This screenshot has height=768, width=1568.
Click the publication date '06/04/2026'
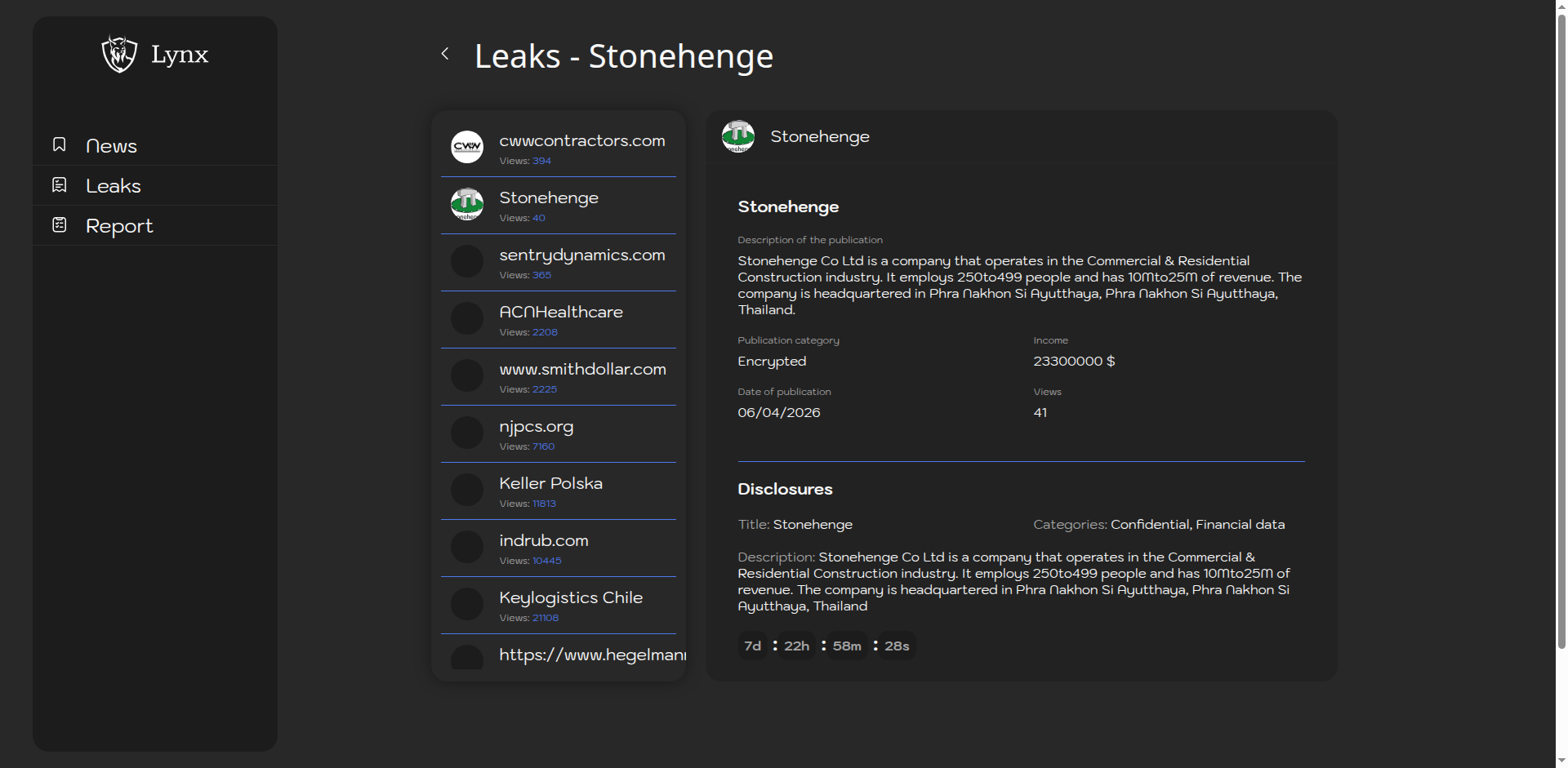coord(779,412)
